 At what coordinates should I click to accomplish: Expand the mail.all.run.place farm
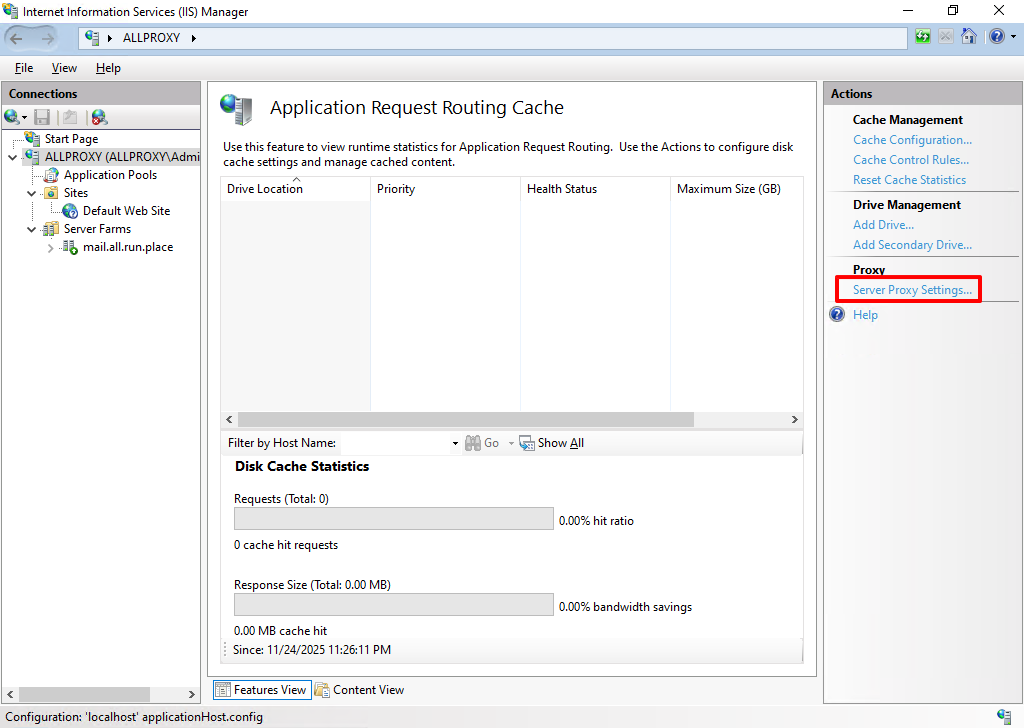[50, 247]
